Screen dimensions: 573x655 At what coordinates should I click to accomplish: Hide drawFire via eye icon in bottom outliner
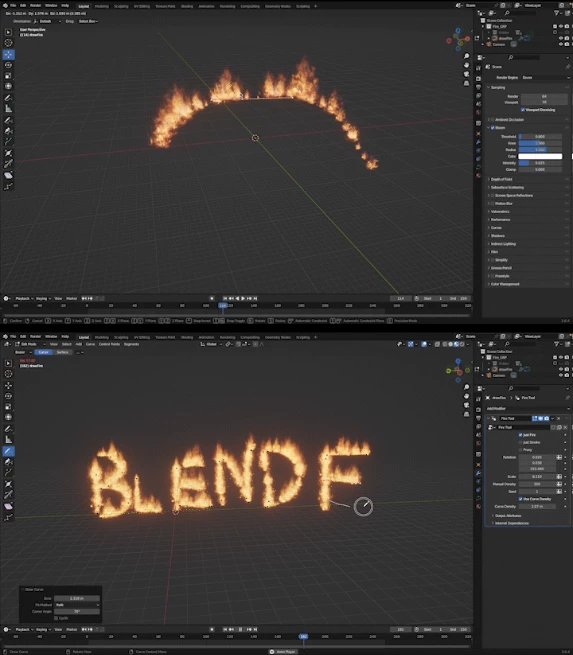[x=561, y=369]
